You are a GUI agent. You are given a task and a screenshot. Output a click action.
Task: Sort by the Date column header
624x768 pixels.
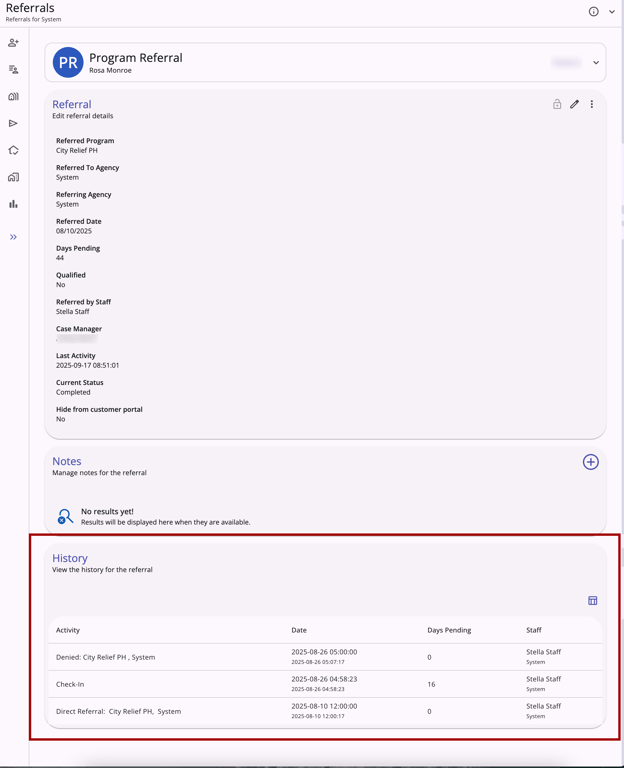coord(299,630)
